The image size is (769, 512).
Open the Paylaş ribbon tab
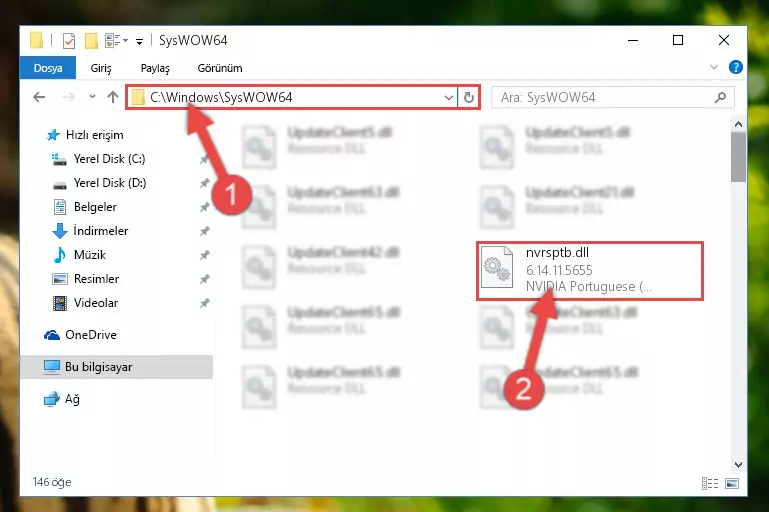[x=155, y=68]
